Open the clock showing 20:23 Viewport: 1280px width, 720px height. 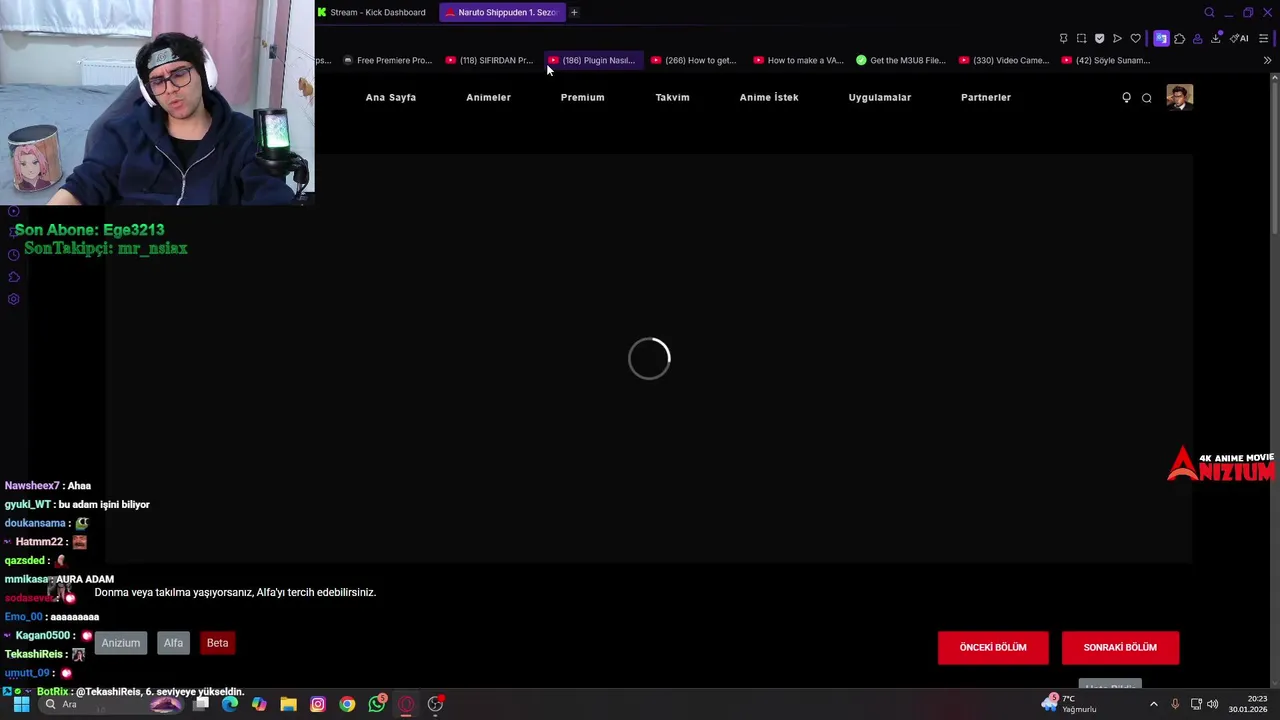point(1249,704)
